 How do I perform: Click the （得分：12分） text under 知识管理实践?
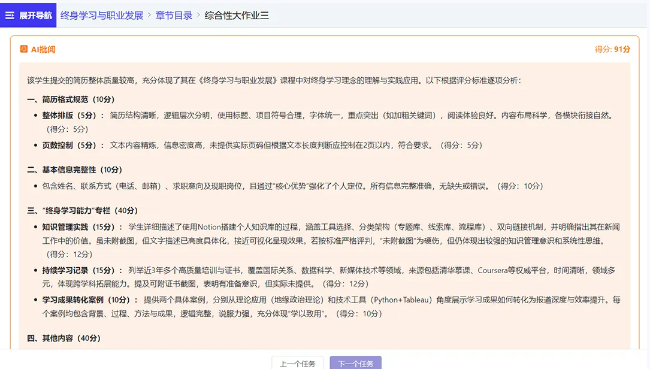point(69,254)
